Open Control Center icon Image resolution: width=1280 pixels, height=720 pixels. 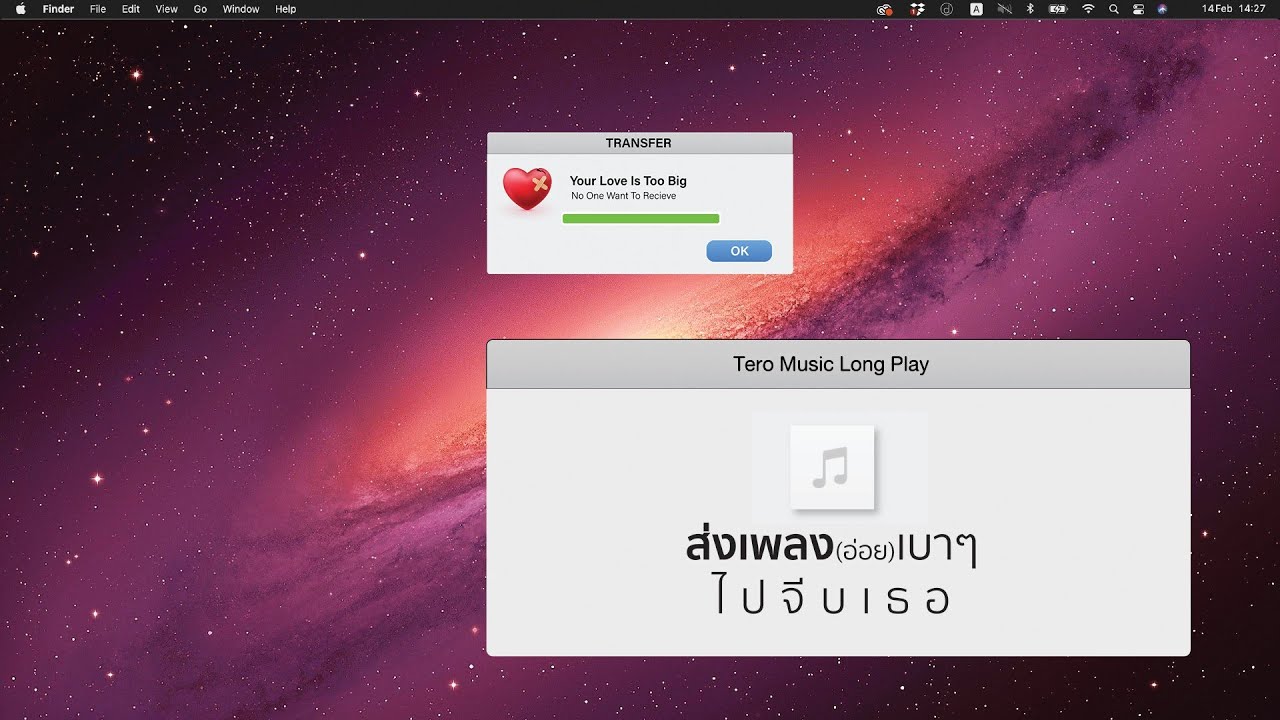[1138, 9]
